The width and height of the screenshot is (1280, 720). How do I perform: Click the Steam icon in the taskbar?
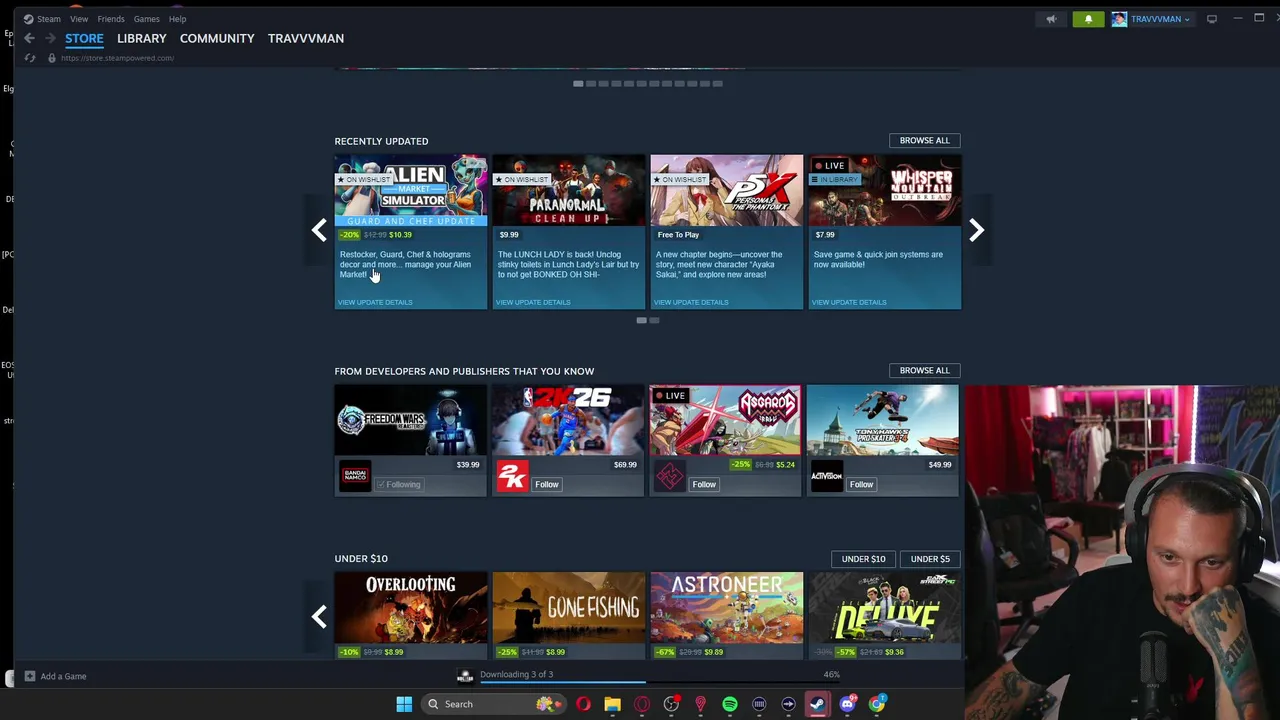817,704
